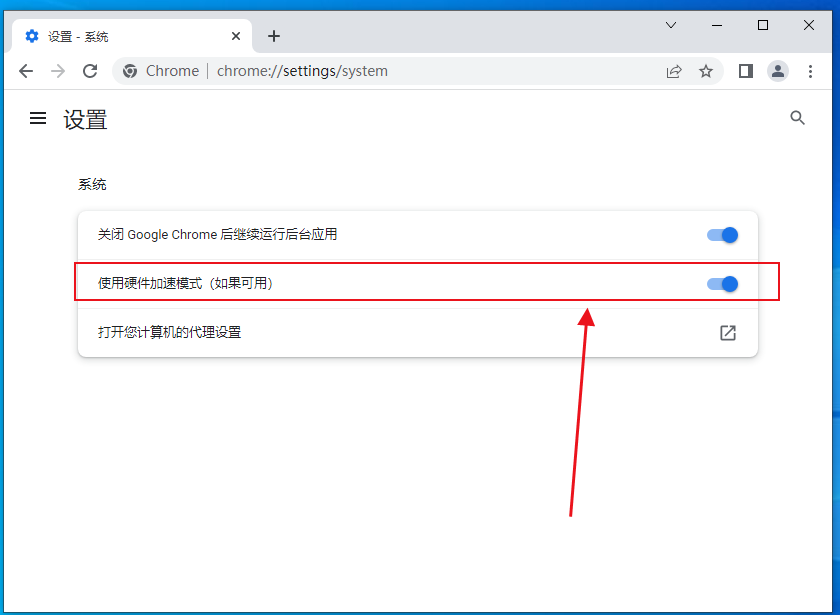
Task: Click the Chrome site info icon
Action: (130, 71)
